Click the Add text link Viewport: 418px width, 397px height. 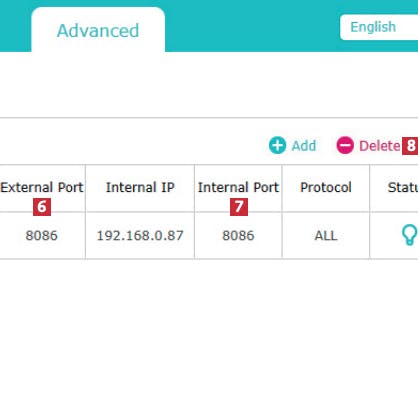(304, 146)
